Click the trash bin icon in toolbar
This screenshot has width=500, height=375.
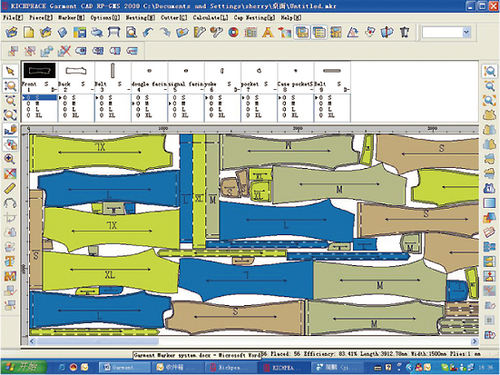point(404,32)
